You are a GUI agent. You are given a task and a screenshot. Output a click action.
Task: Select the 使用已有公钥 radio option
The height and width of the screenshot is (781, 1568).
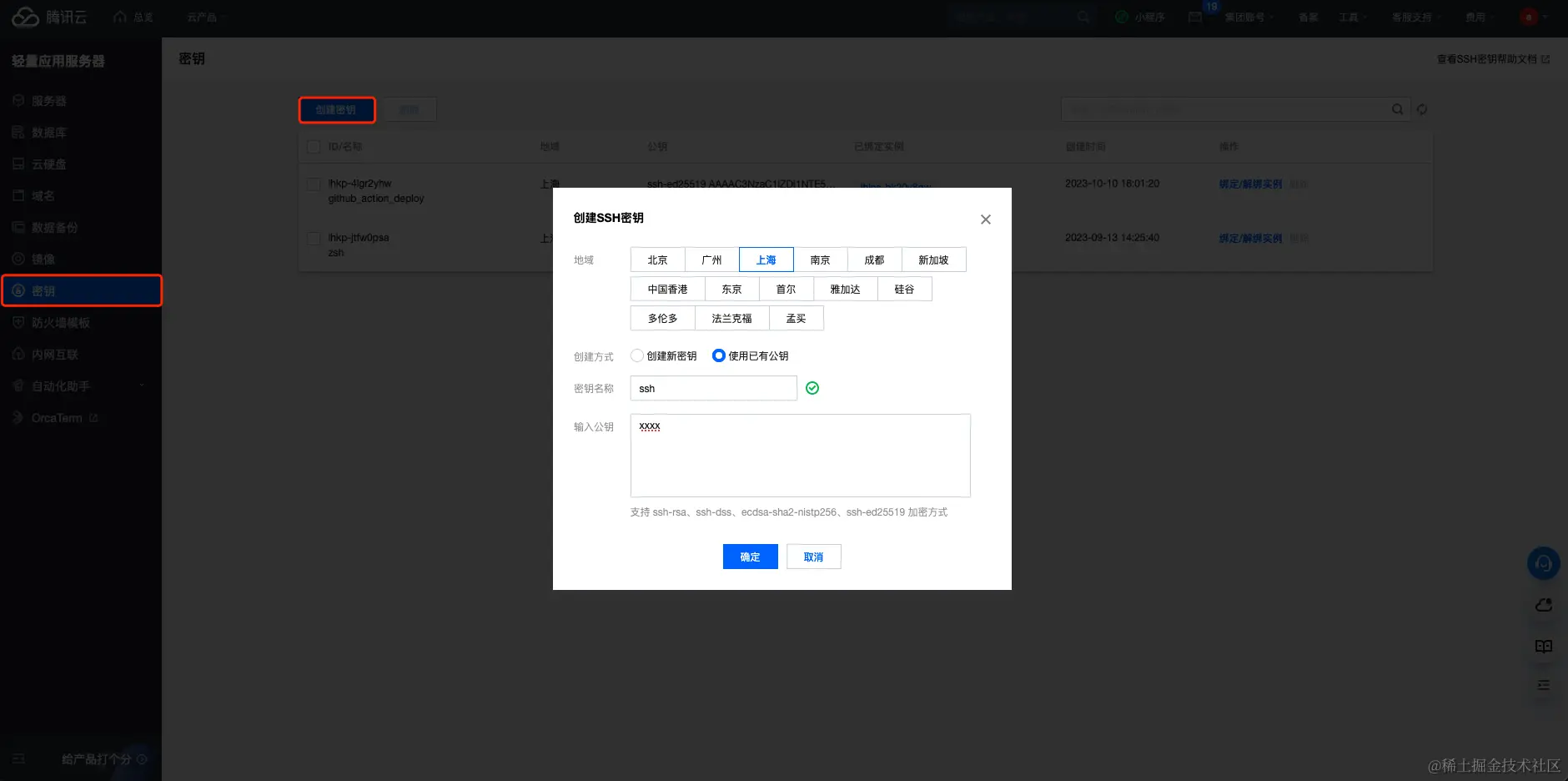coord(719,355)
